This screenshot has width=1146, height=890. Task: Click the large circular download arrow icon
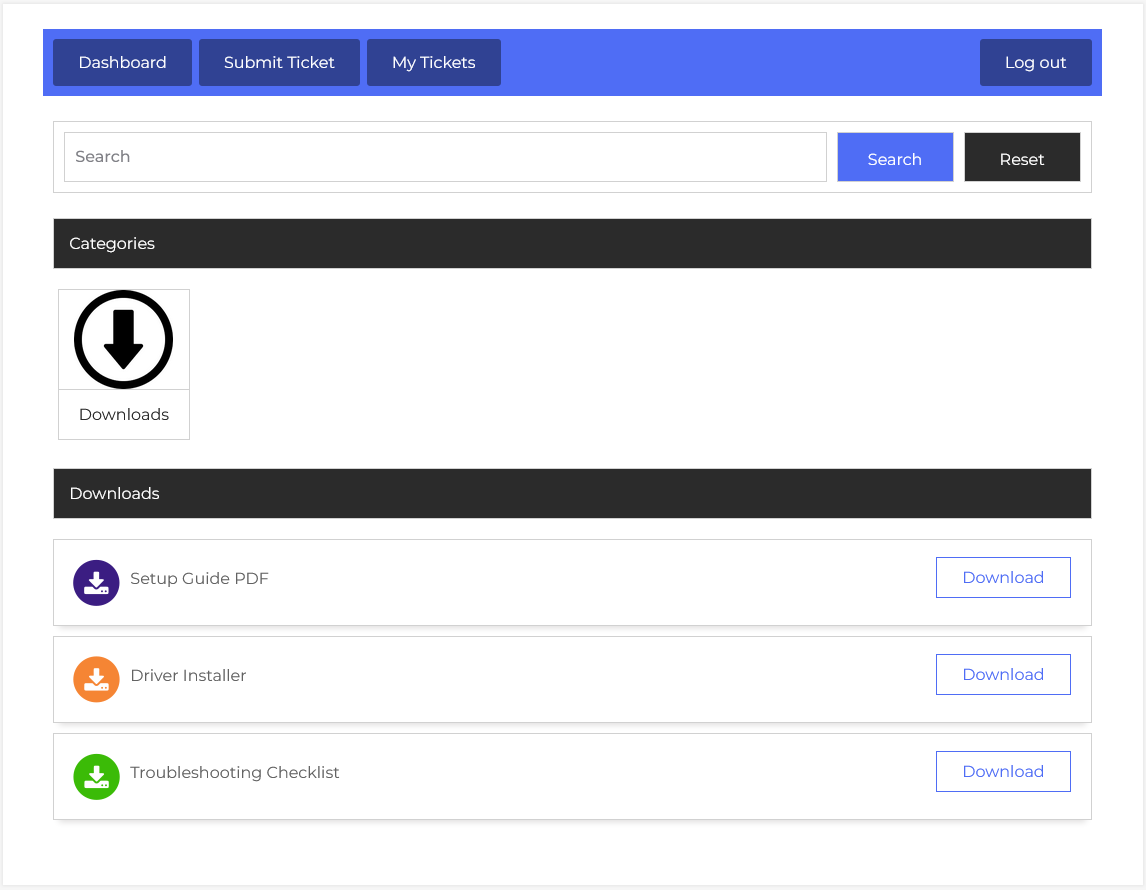click(123, 340)
